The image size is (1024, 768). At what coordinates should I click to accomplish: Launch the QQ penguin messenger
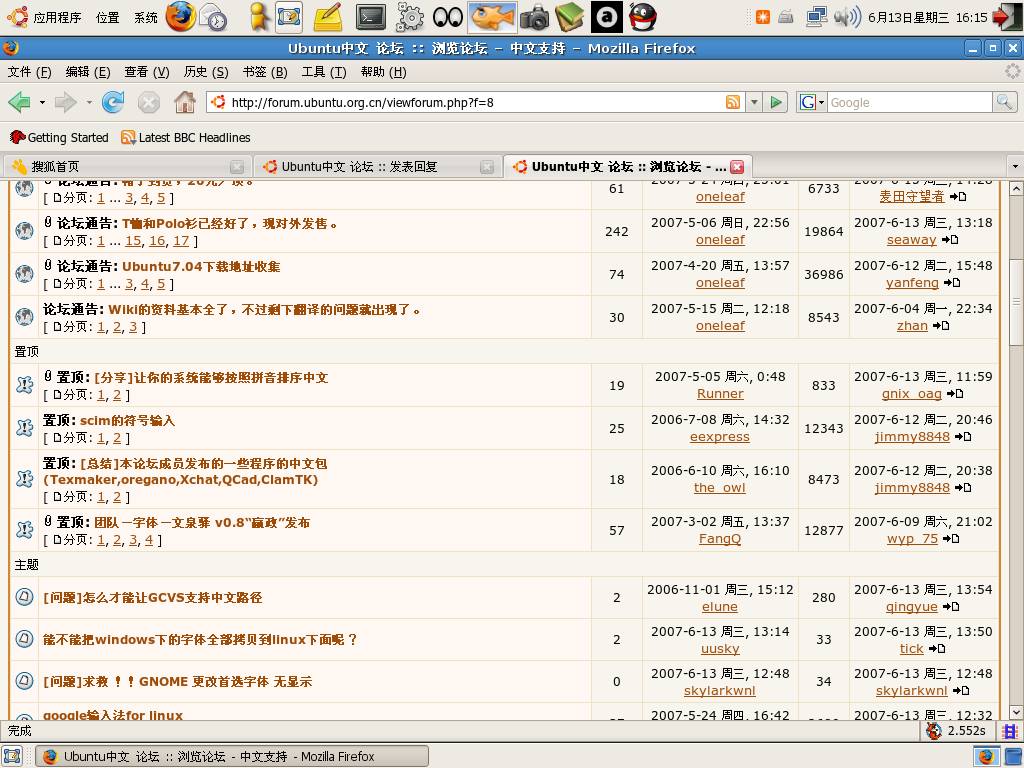(643, 18)
